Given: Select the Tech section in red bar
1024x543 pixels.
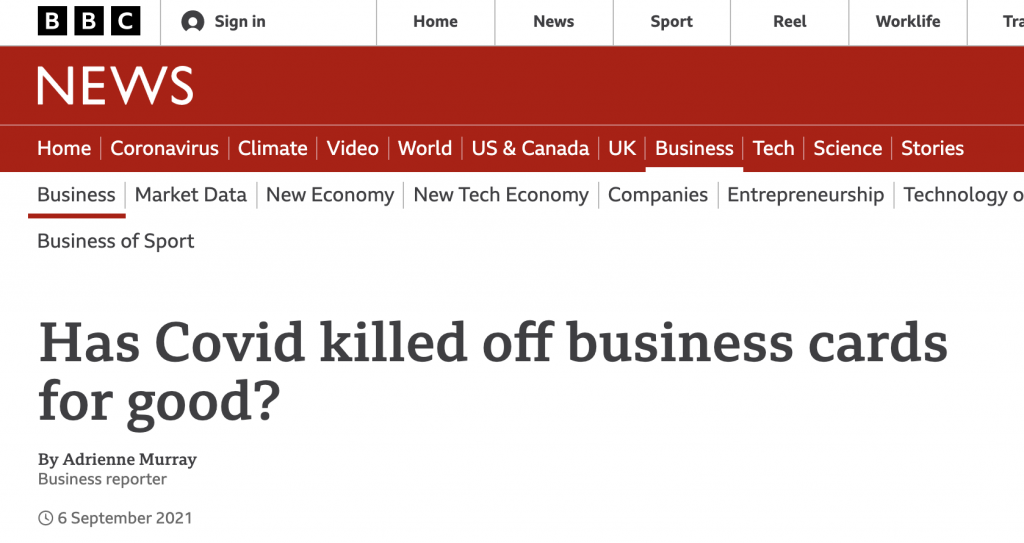Looking at the screenshot, I should tap(773, 148).
